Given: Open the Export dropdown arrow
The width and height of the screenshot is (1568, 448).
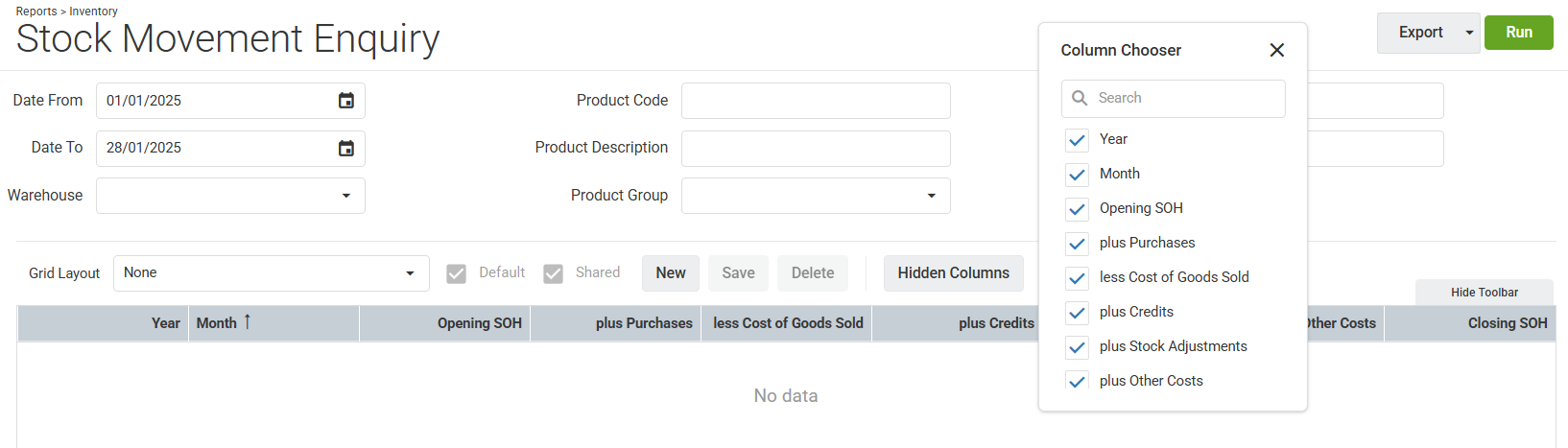Looking at the screenshot, I should pos(1469,33).
